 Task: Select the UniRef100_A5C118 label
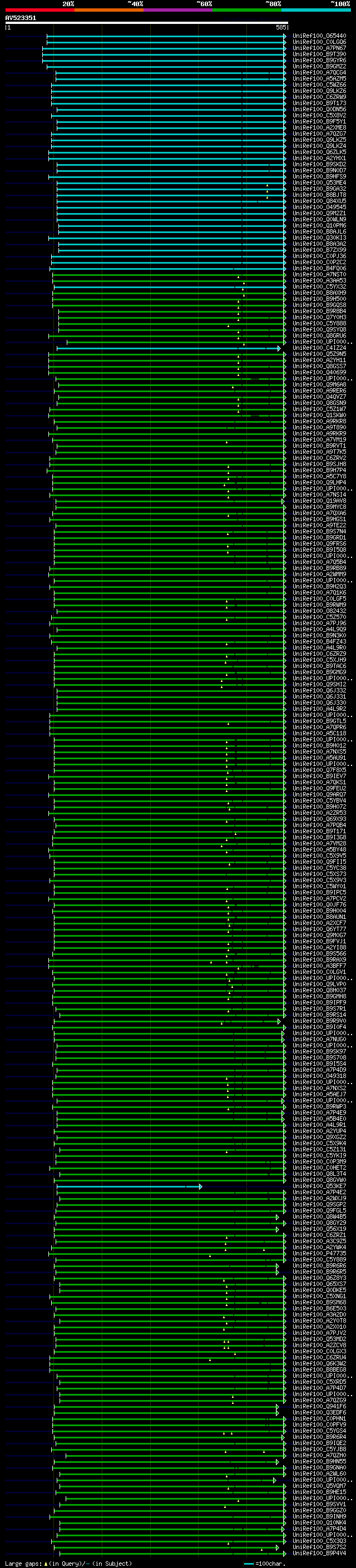(x=319, y=734)
